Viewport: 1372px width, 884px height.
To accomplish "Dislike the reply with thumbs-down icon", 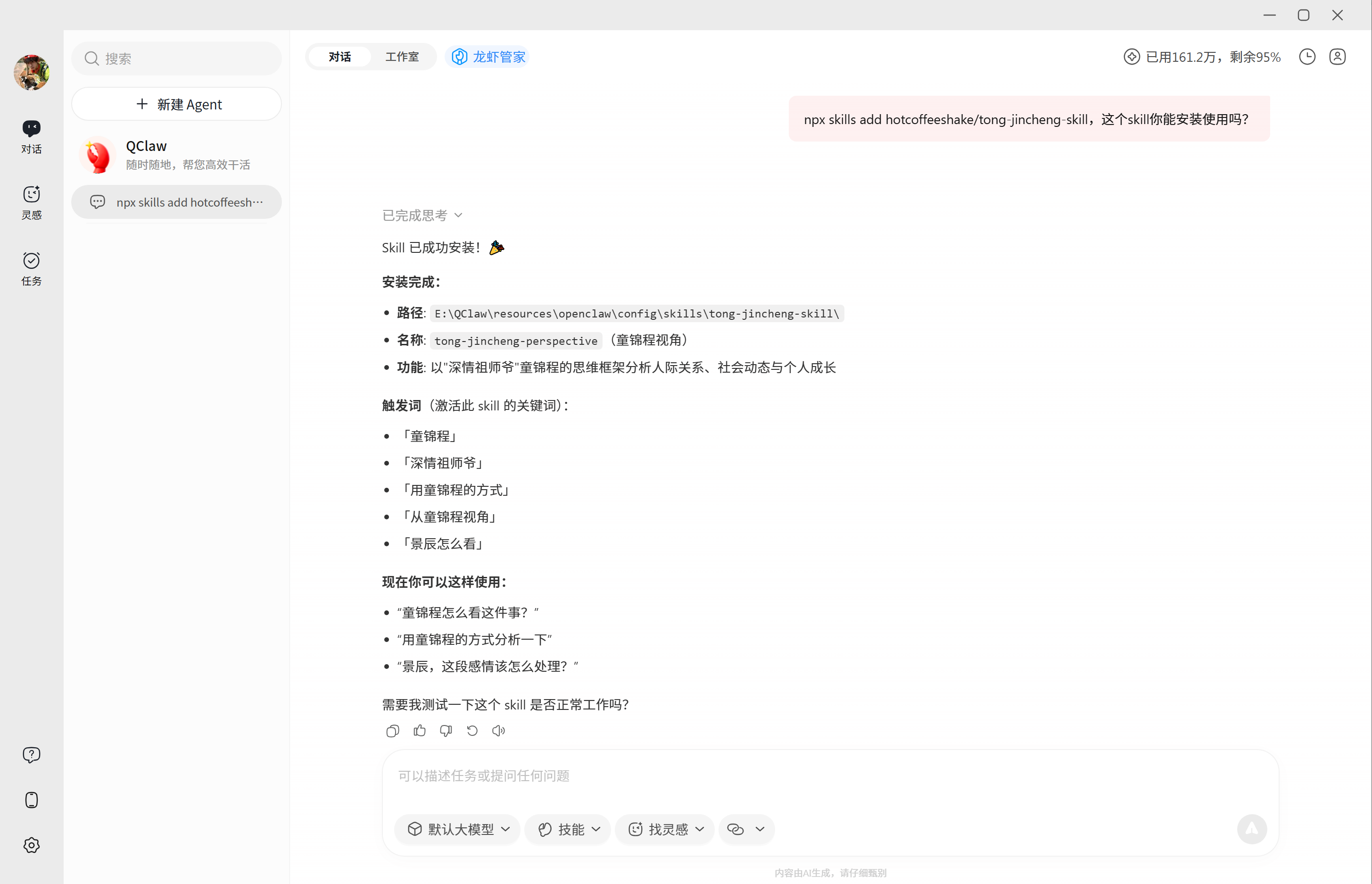I will pyautogui.click(x=446, y=731).
